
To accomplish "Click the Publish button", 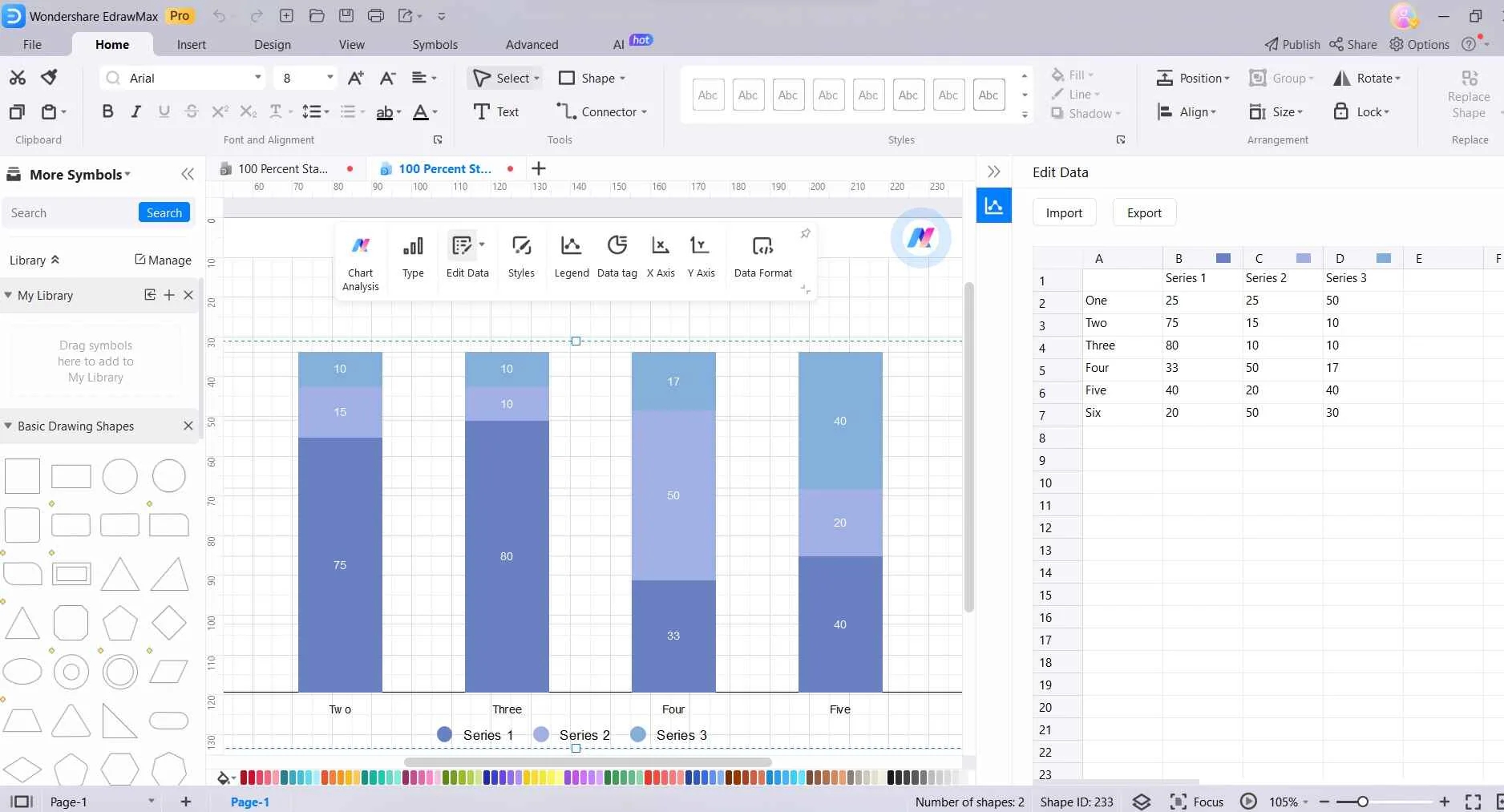I will [1292, 44].
